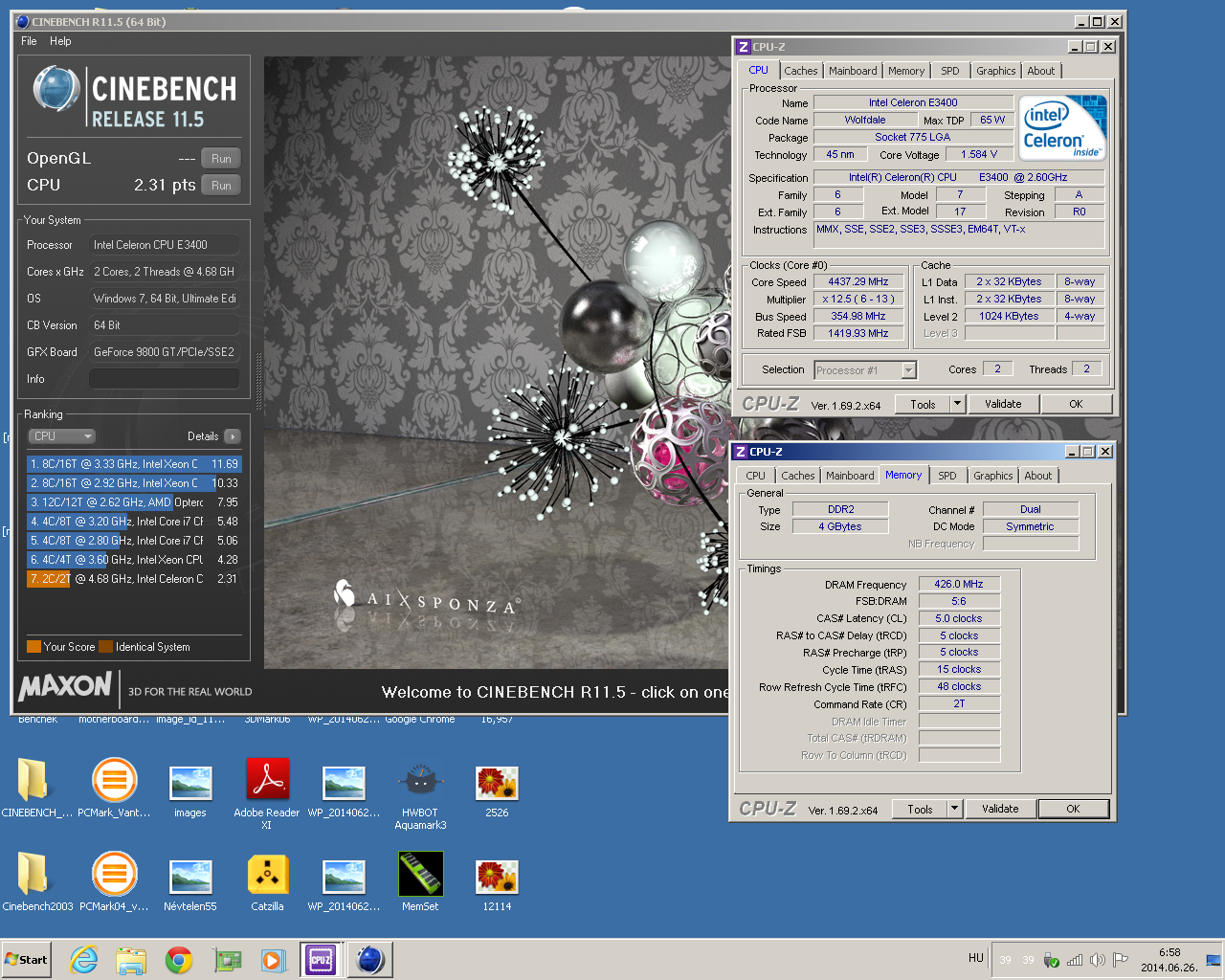Image resolution: width=1225 pixels, height=980 pixels.
Task: Click the Intel Celeron logo in CPU-Z
Action: 1062,127
